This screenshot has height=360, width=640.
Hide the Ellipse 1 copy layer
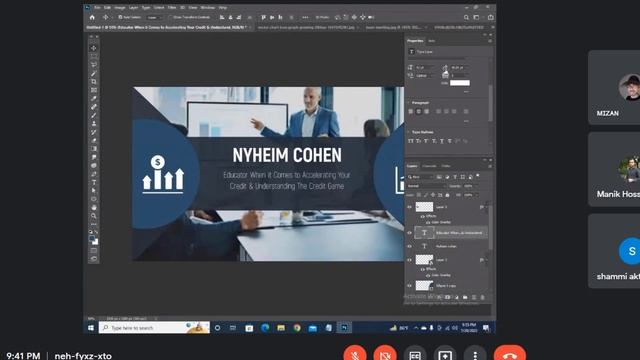point(409,286)
